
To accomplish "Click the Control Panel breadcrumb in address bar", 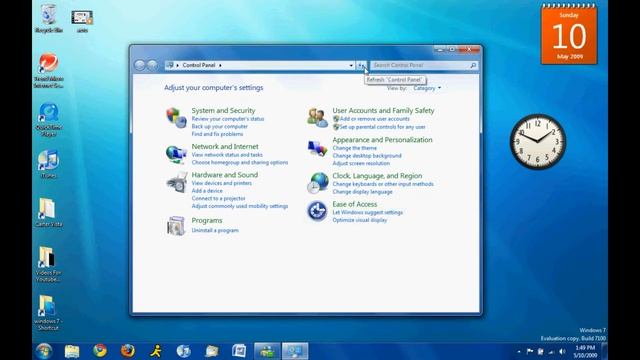I will (x=199, y=65).
